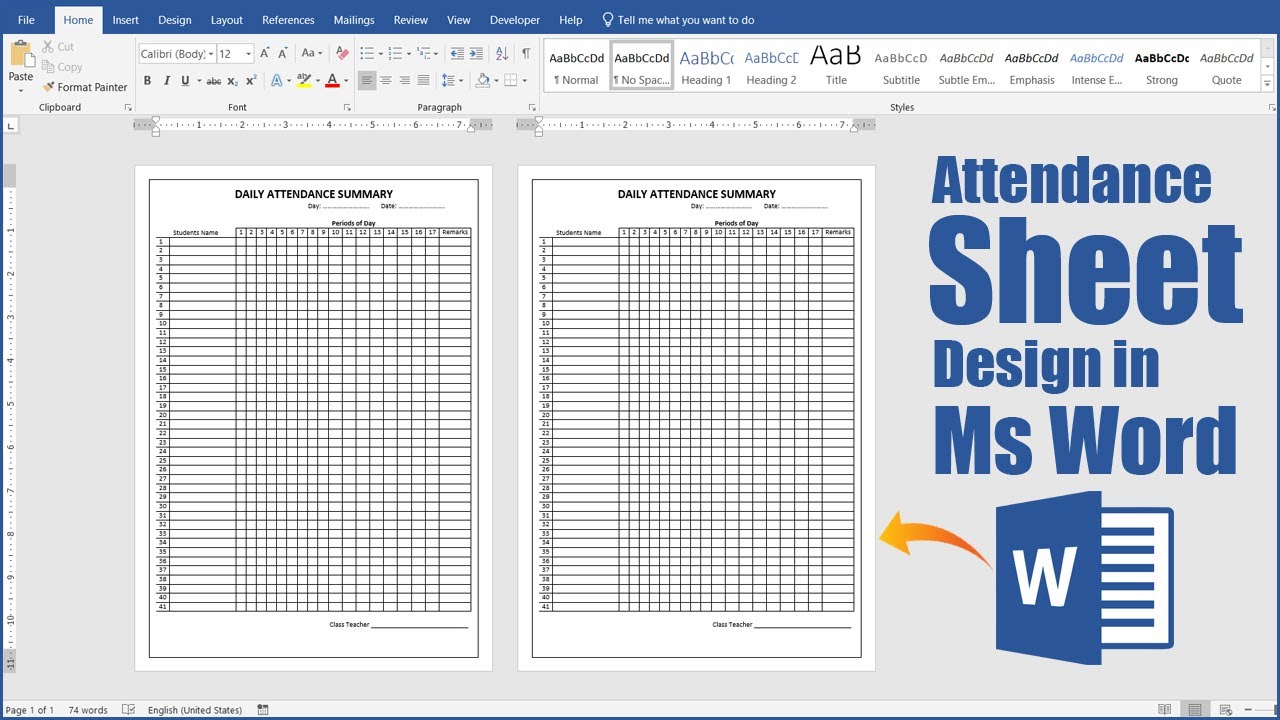Select Justify alignment
The width and height of the screenshot is (1280, 720).
[x=424, y=81]
